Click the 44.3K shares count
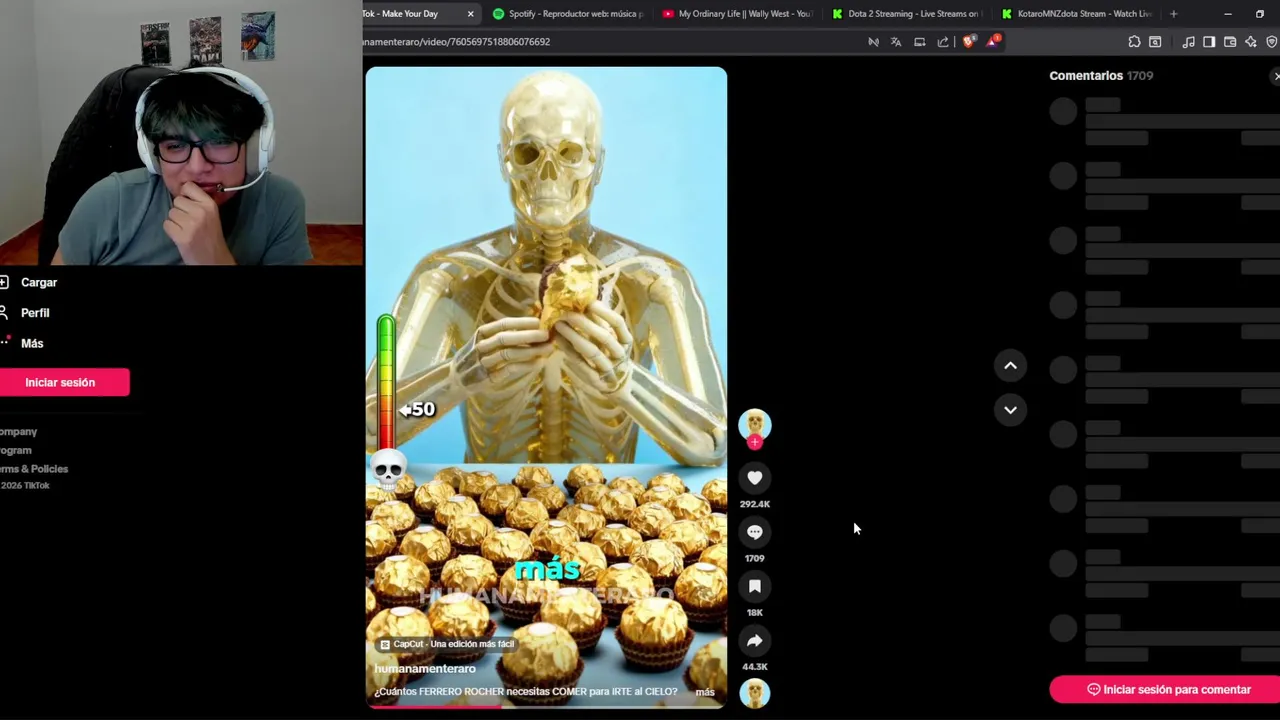 click(x=755, y=667)
